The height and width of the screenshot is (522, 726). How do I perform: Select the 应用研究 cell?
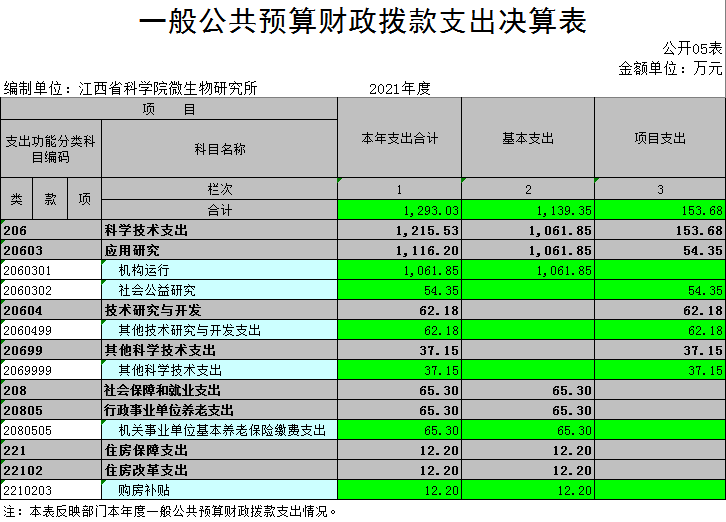click(x=219, y=250)
